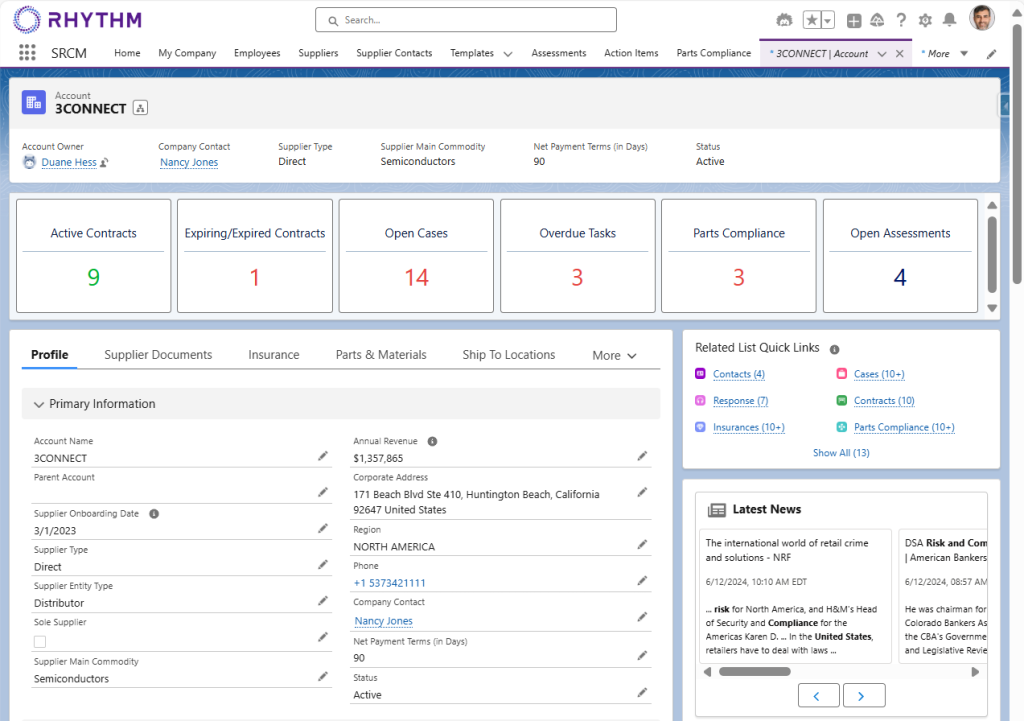Open the notifications bell
Viewport: 1024px width, 721px height.
click(949, 20)
